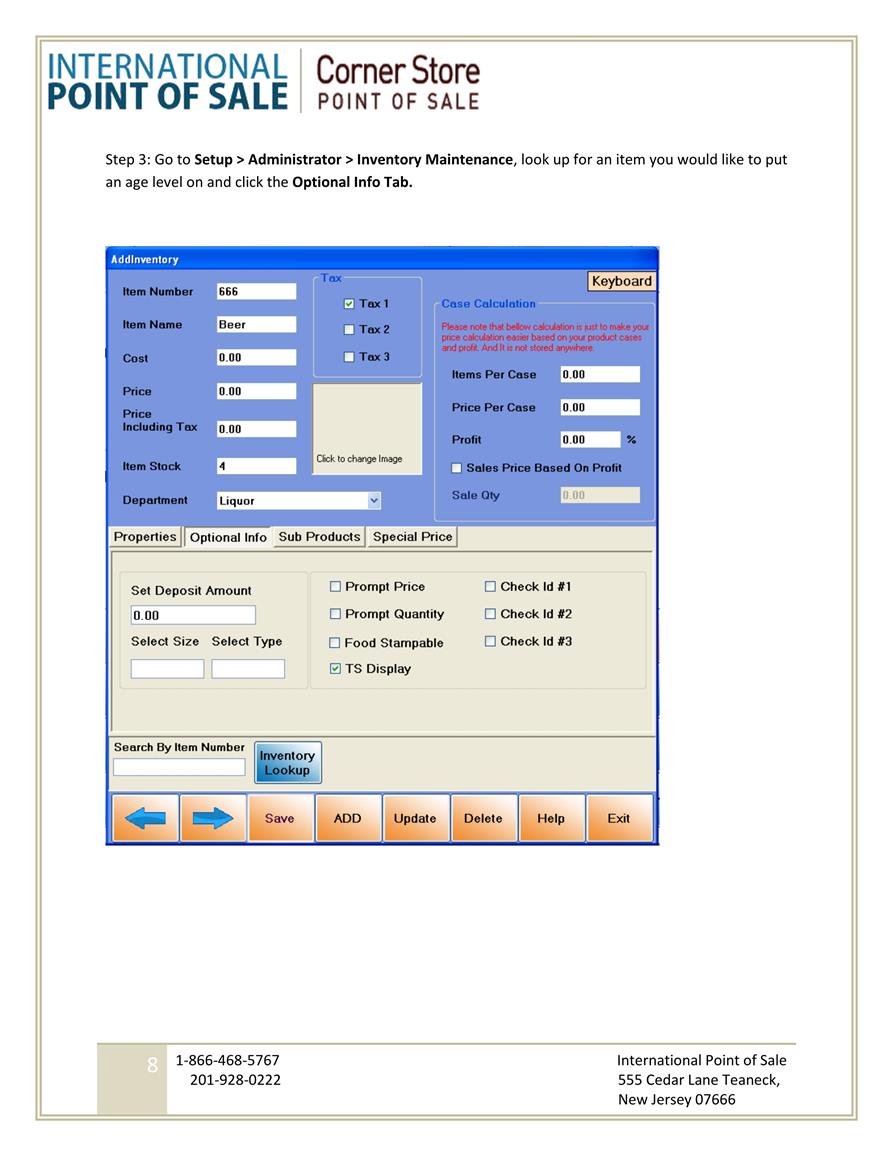Click the Set Deposit Amount field
The height and width of the screenshot is (1155, 892).
click(x=193, y=615)
